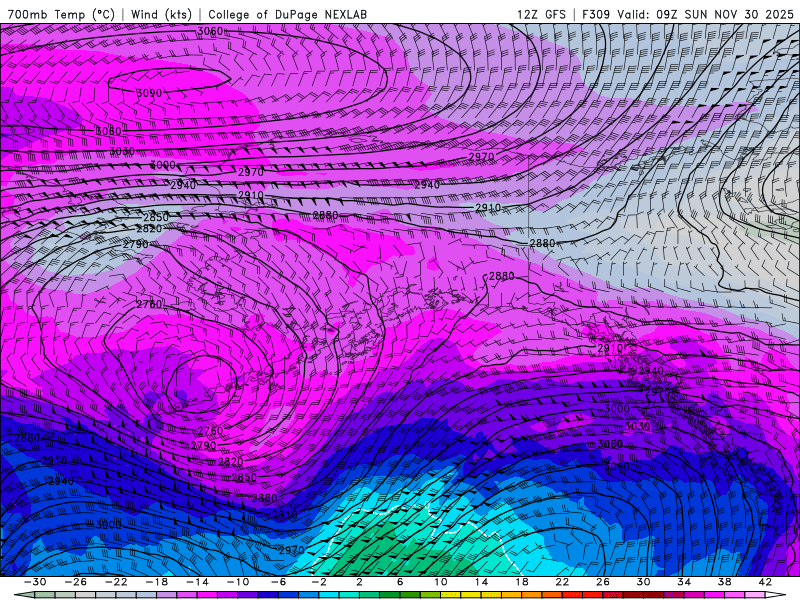800x600 pixels.
Task: Click the -22 value on the temperature scale
Action: pos(116,582)
